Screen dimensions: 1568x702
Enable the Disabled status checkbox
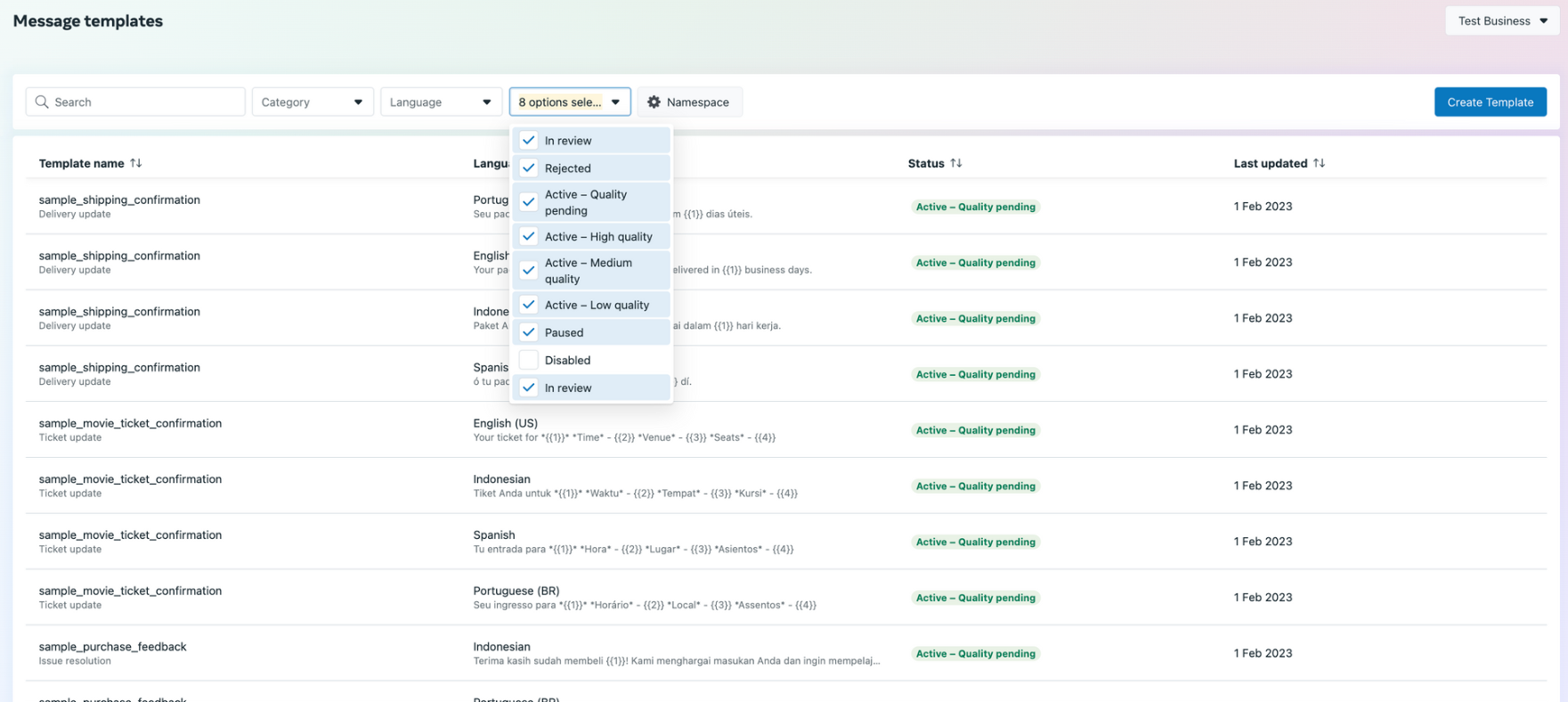[x=529, y=360]
